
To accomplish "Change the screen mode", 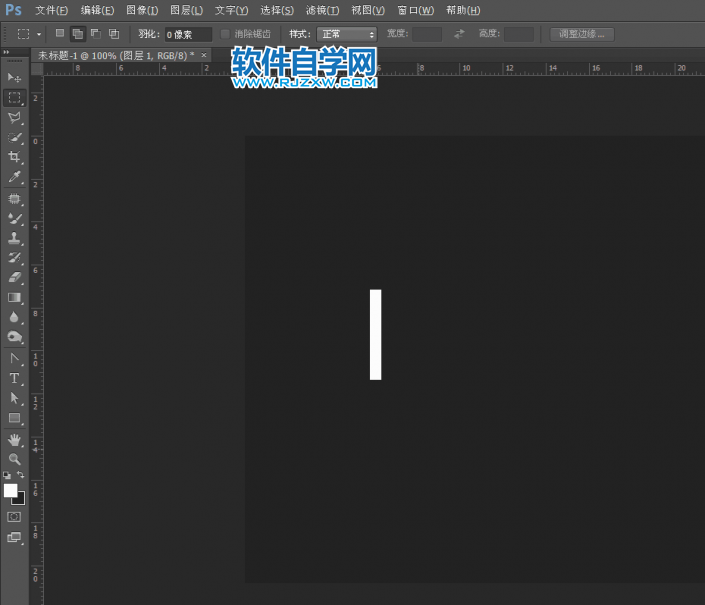I will click(x=14, y=537).
